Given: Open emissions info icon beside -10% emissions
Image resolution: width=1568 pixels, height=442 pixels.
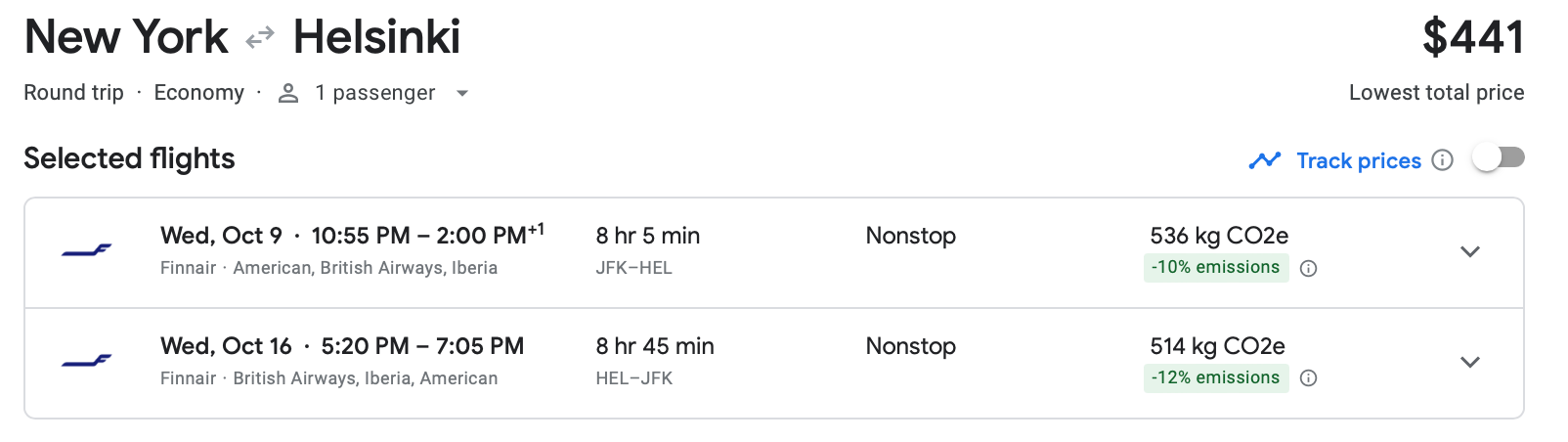Looking at the screenshot, I should pyautogui.click(x=1309, y=269).
